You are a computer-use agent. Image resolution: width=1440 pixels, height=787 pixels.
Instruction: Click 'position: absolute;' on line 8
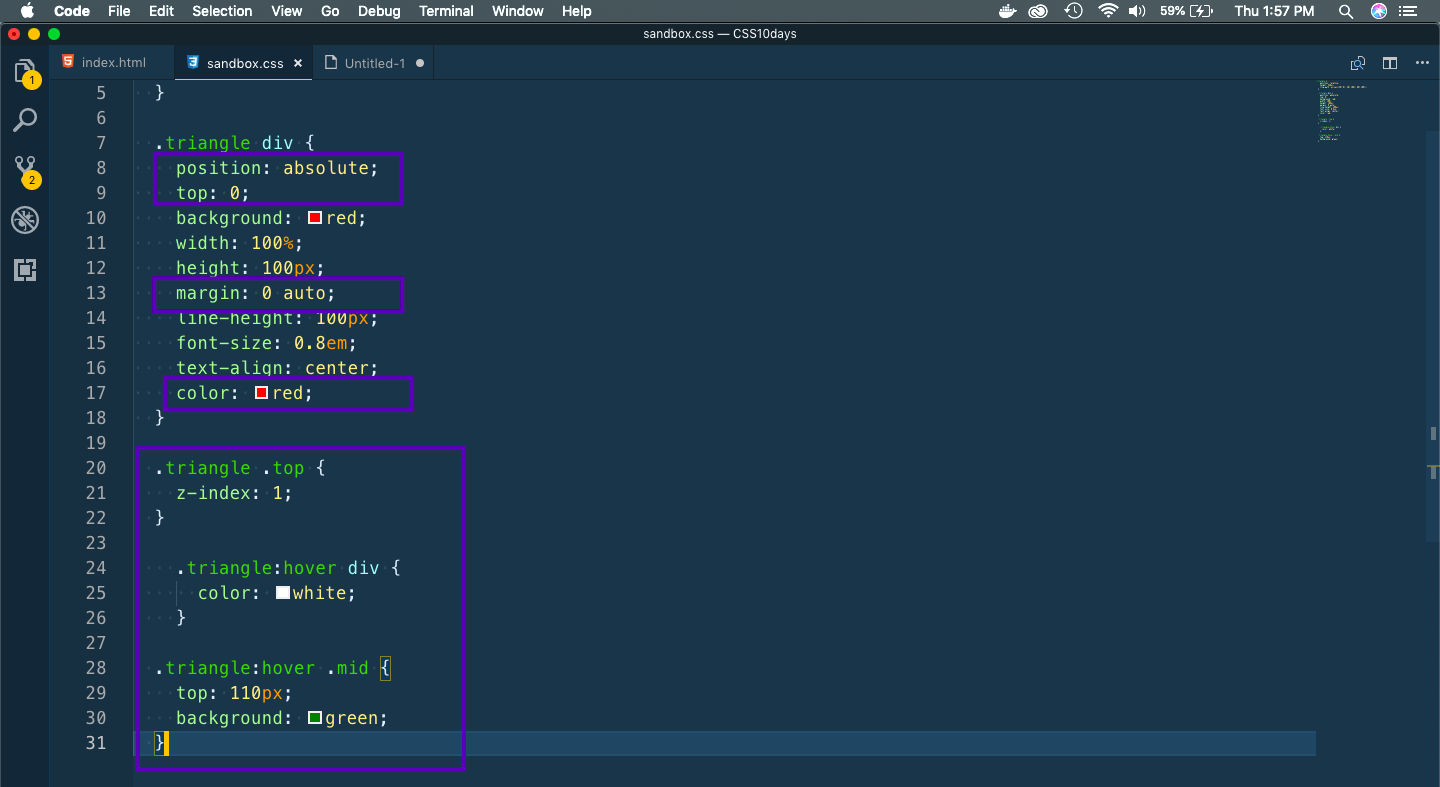click(278, 168)
